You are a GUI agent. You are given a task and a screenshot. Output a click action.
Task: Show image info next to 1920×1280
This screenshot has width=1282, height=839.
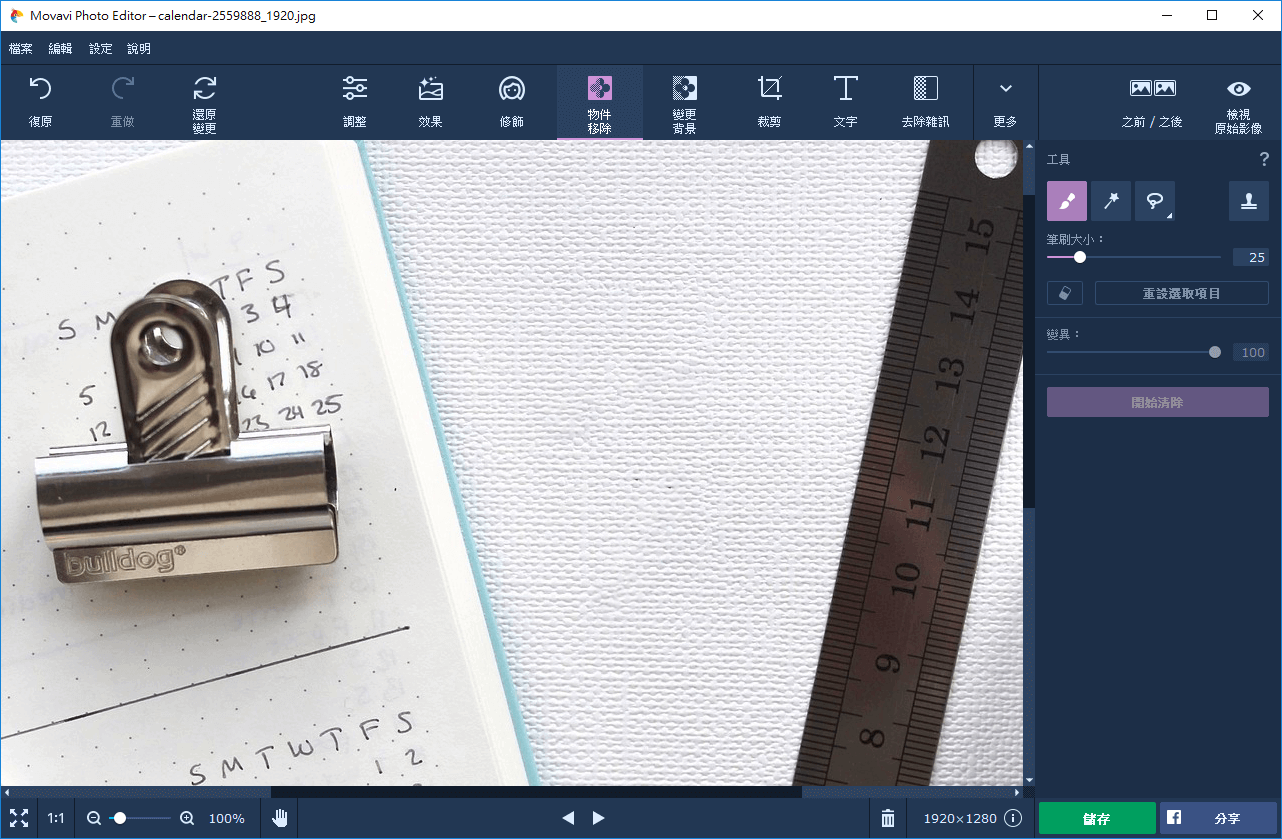click(1013, 818)
